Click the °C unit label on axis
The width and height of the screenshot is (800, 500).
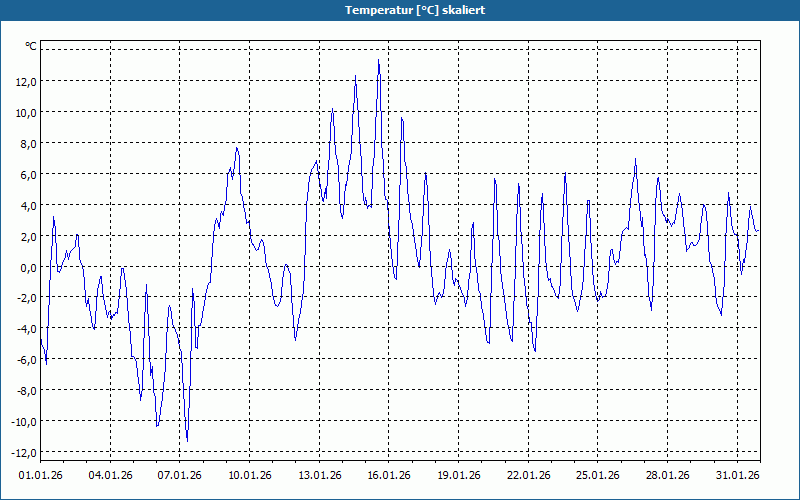(31, 46)
